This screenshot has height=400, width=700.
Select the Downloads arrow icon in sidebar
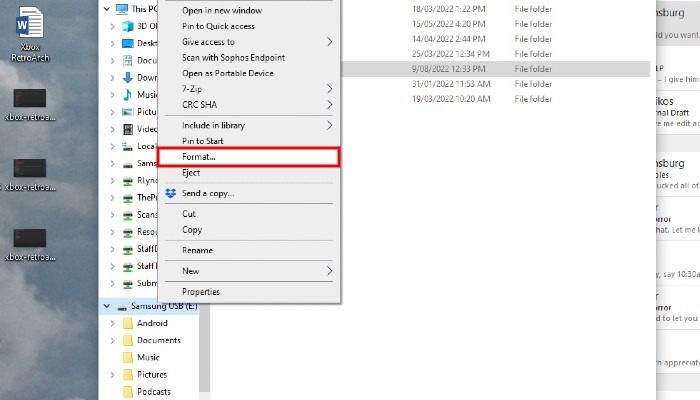click(x=127, y=77)
